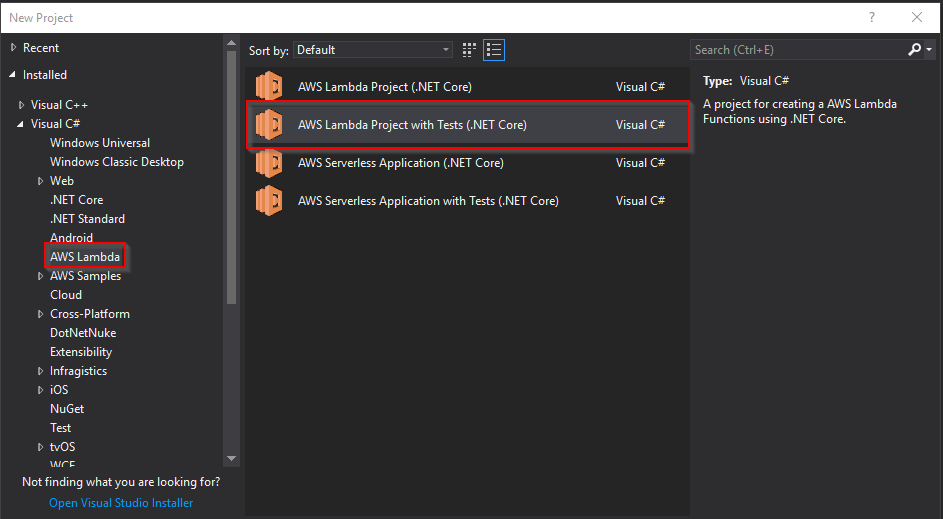This screenshot has height=519, width=943.
Task: Select the Android category
Action: point(71,238)
